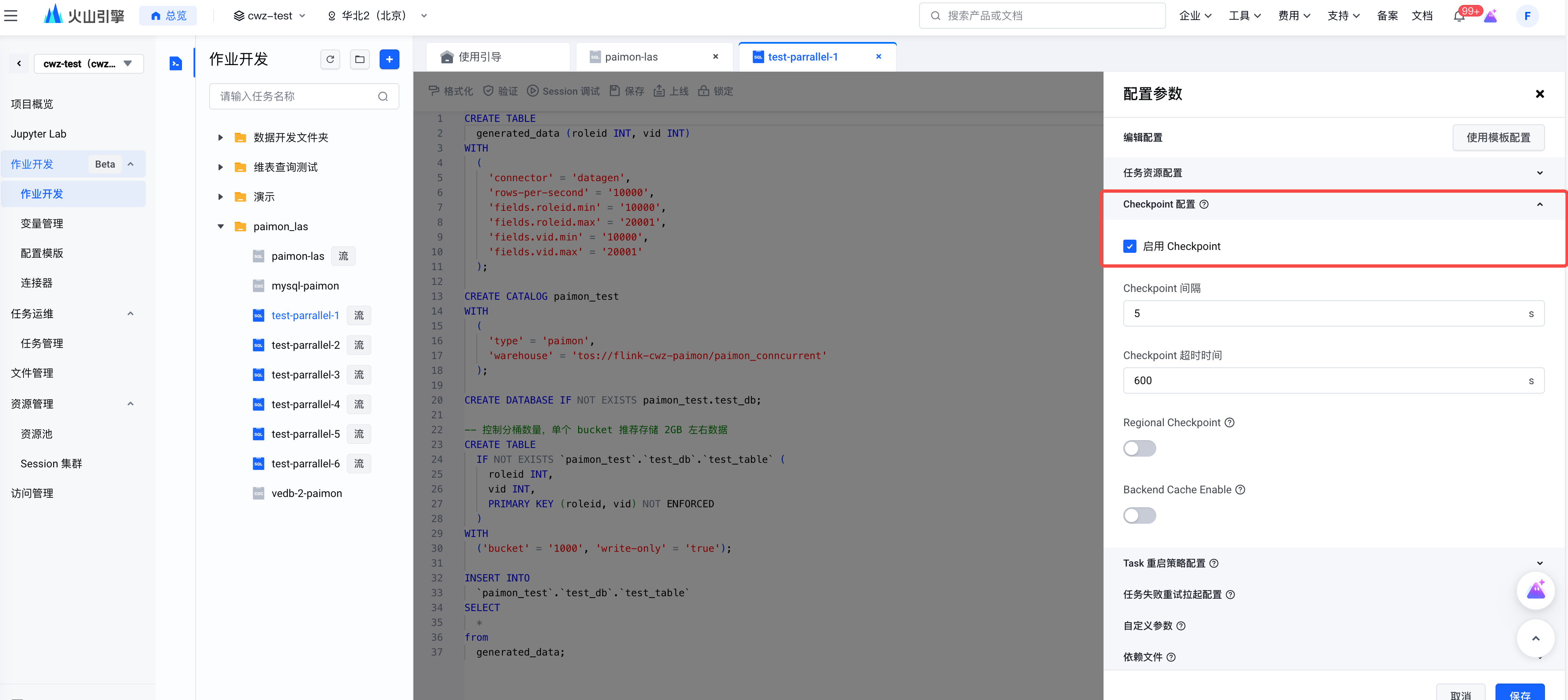Screen dimensions: 1568x700
Task: Expand the 数据开发文件夹 folder
Action: (220, 138)
